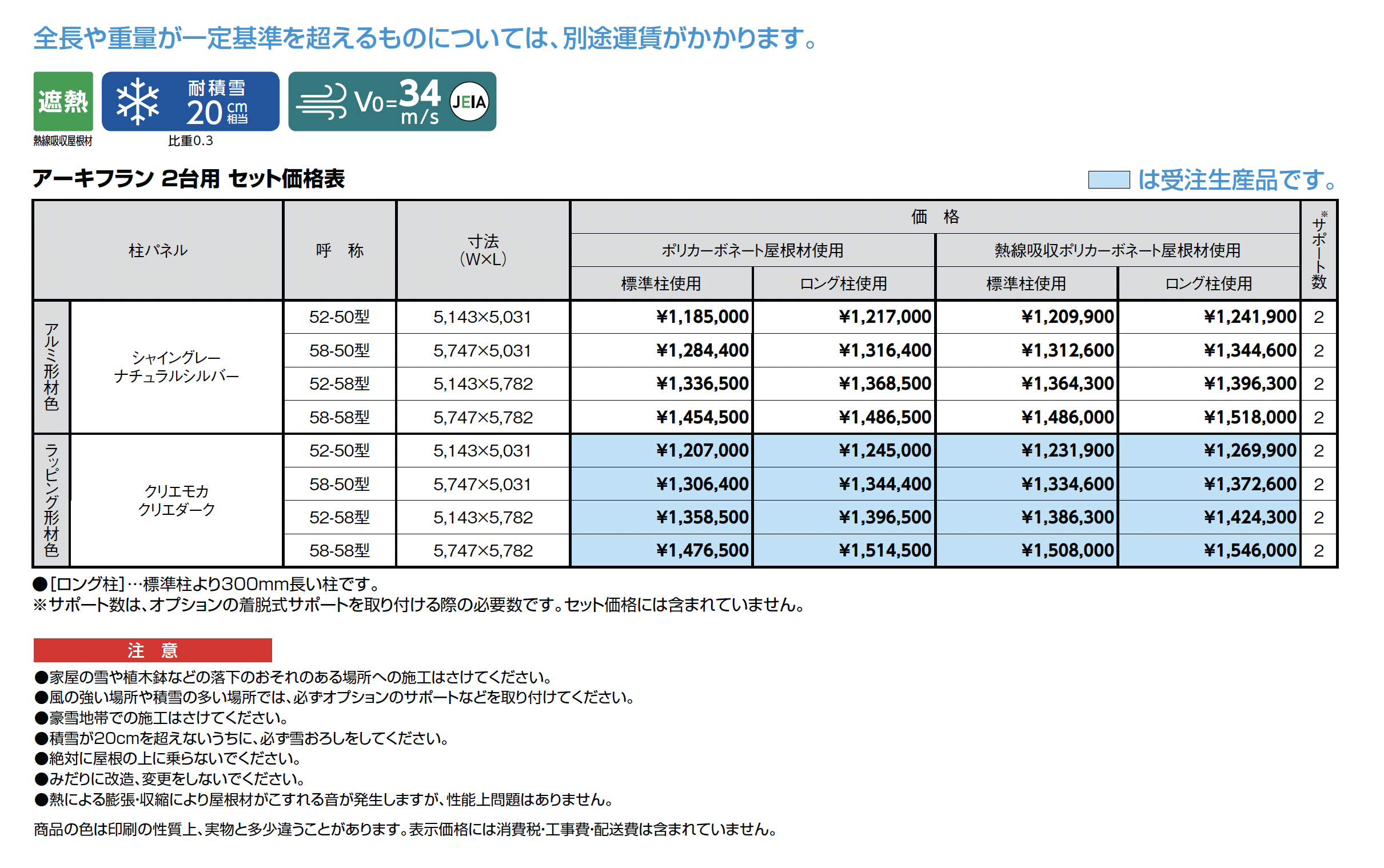Screen dimensions: 1384x868
Task: Click the サポート数 column header
Action: coord(1318,250)
